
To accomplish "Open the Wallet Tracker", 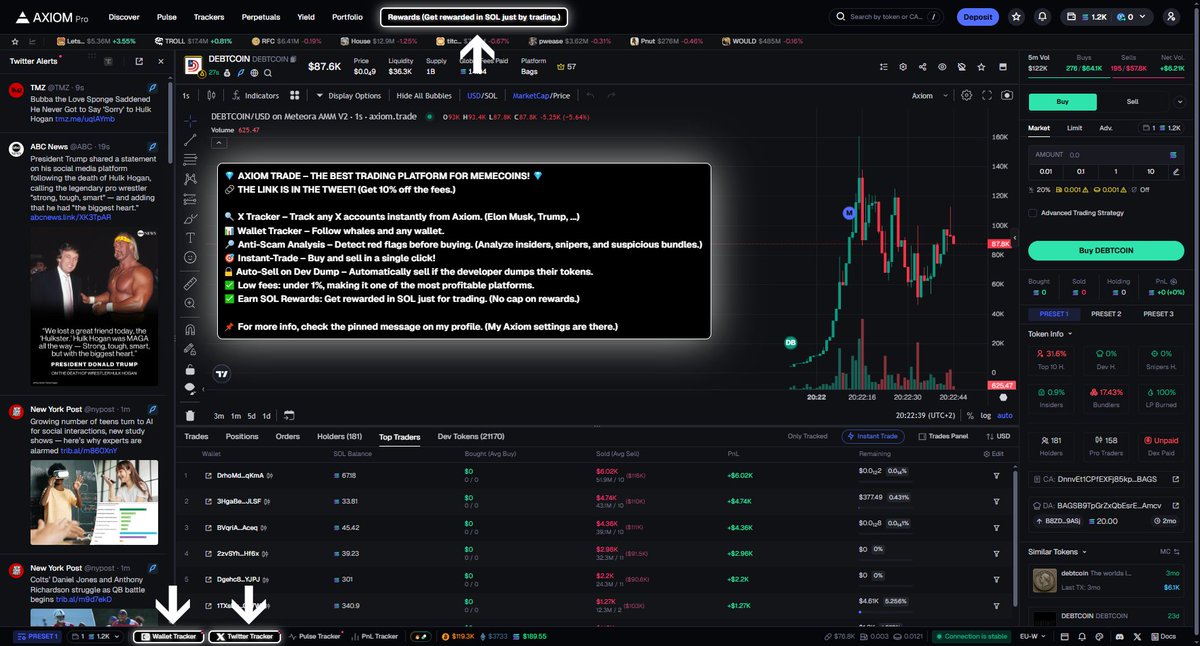I will pos(168,636).
